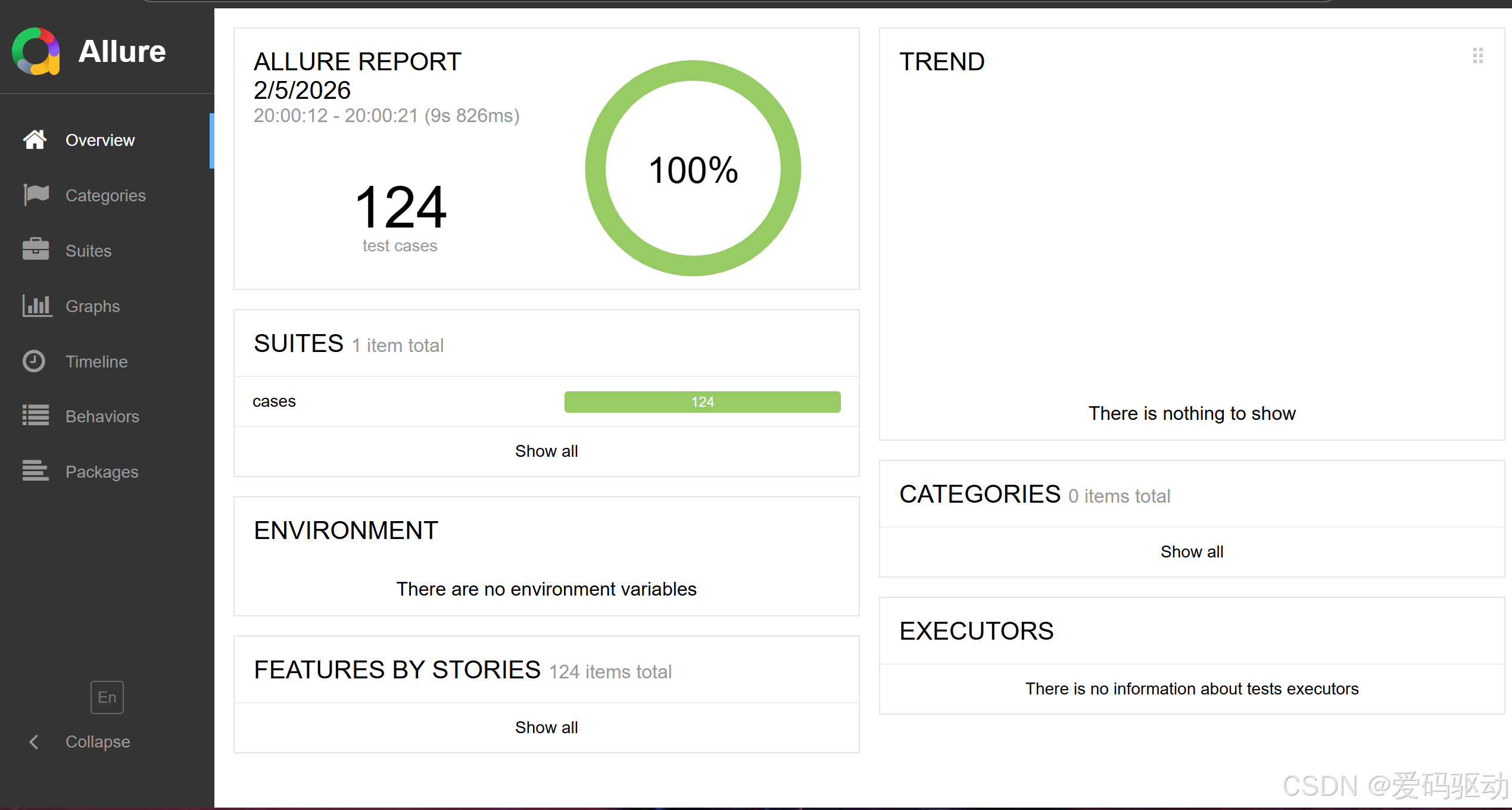Open Timeline via the clock icon
The image size is (1512, 810).
[x=34, y=361]
